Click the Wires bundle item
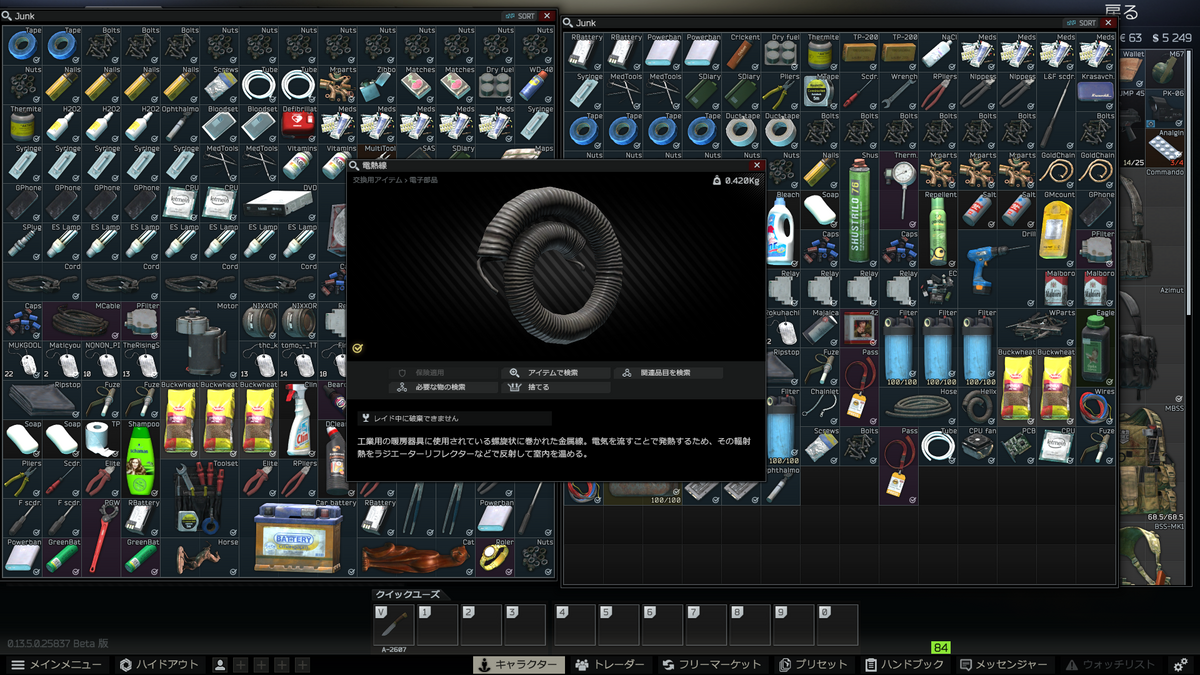Viewport: 1200px width, 675px height. pyautogui.click(x=1096, y=406)
